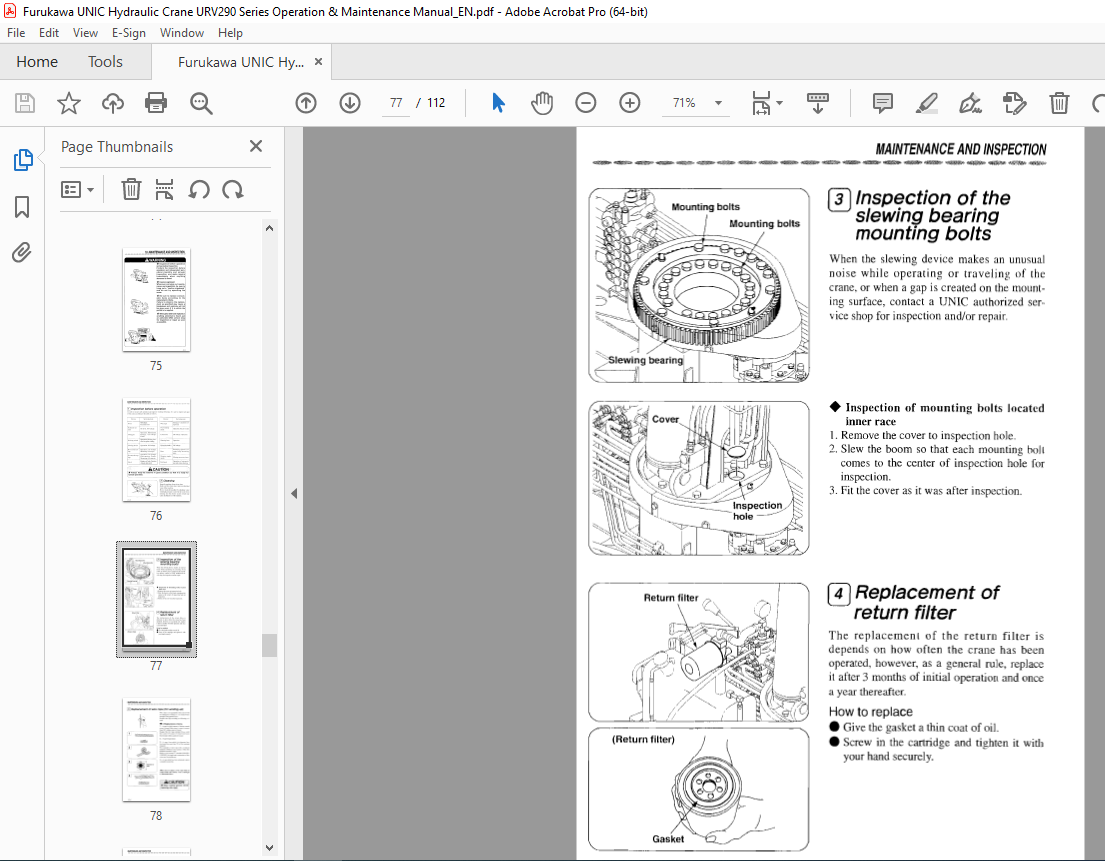Switch to the Home tab
The image size is (1105, 861).
pyautogui.click(x=37, y=62)
